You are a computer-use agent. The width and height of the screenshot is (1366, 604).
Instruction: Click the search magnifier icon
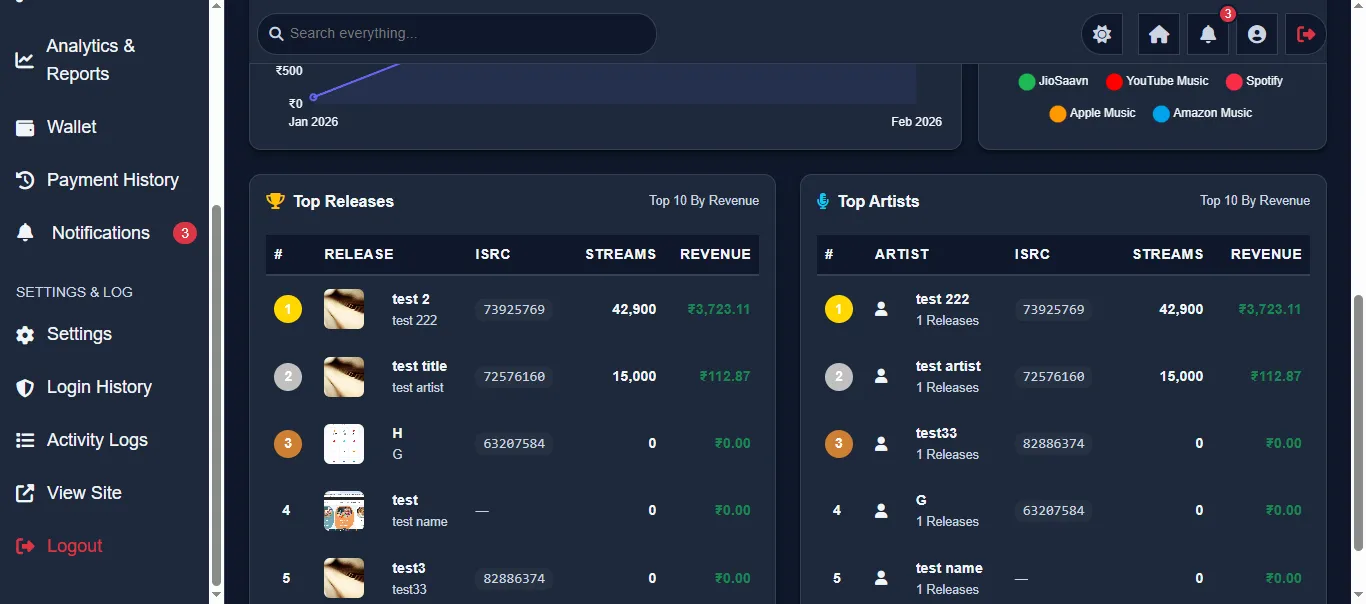tap(276, 34)
